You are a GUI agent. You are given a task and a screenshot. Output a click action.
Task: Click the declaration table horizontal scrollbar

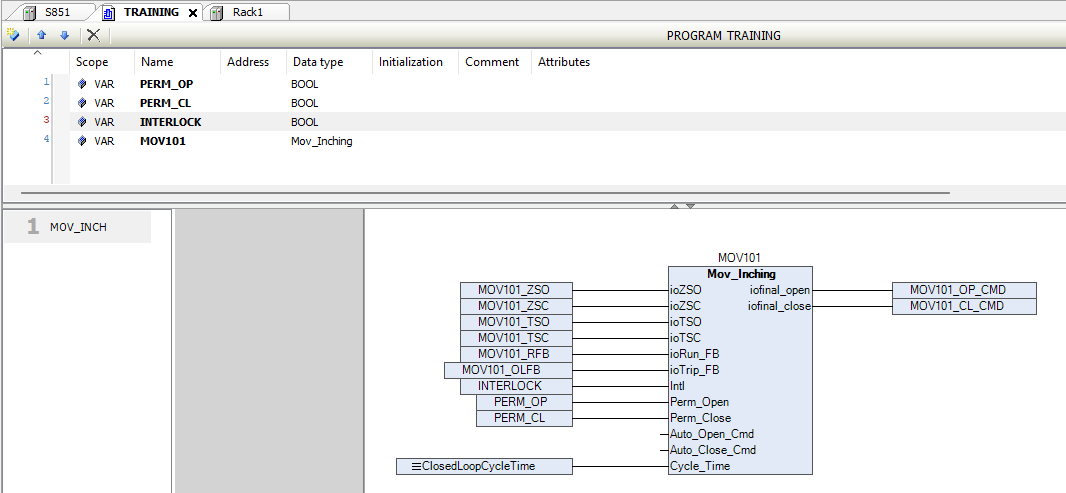click(485, 193)
